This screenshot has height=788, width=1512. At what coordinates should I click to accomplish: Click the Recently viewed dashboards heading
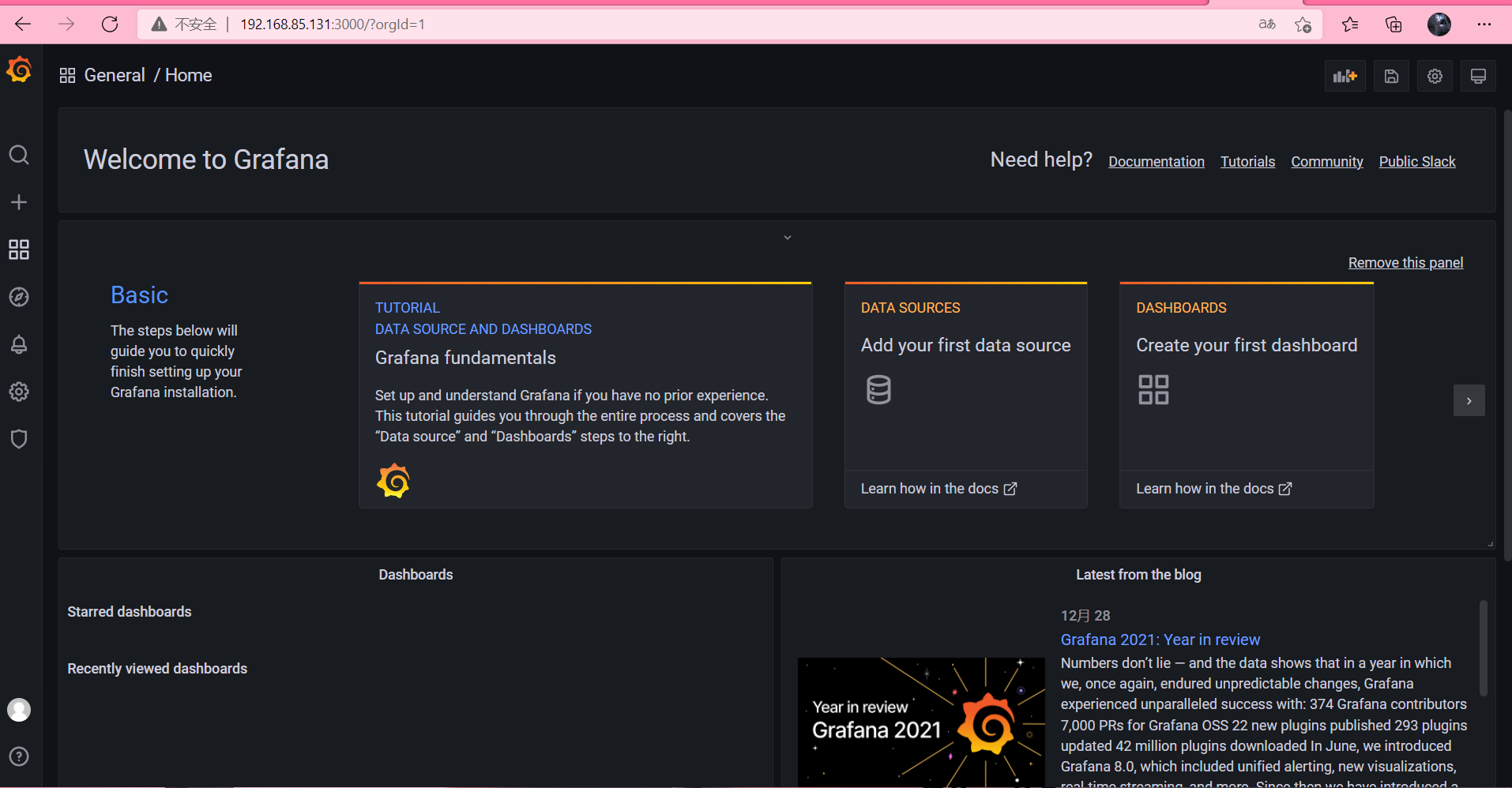coord(157,669)
